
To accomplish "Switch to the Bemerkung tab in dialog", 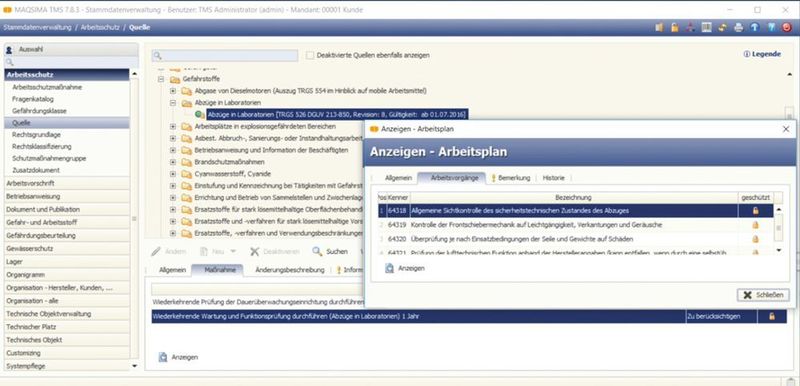I will pos(511,178).
